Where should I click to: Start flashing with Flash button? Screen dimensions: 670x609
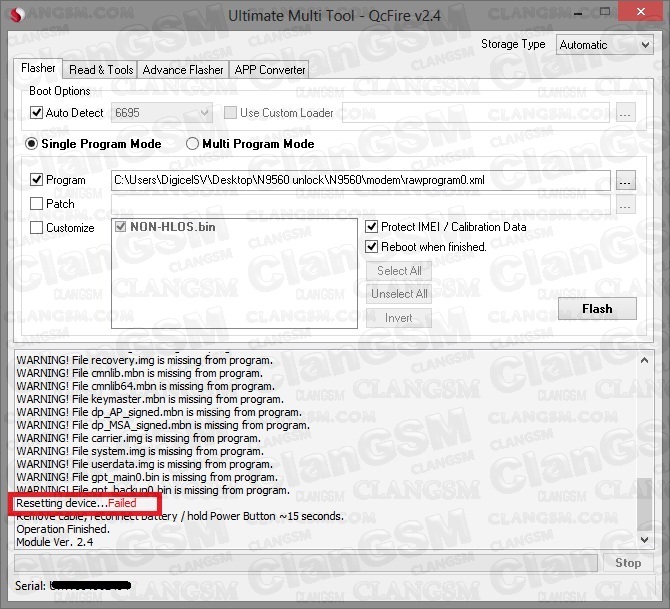[x=597, y=309]
